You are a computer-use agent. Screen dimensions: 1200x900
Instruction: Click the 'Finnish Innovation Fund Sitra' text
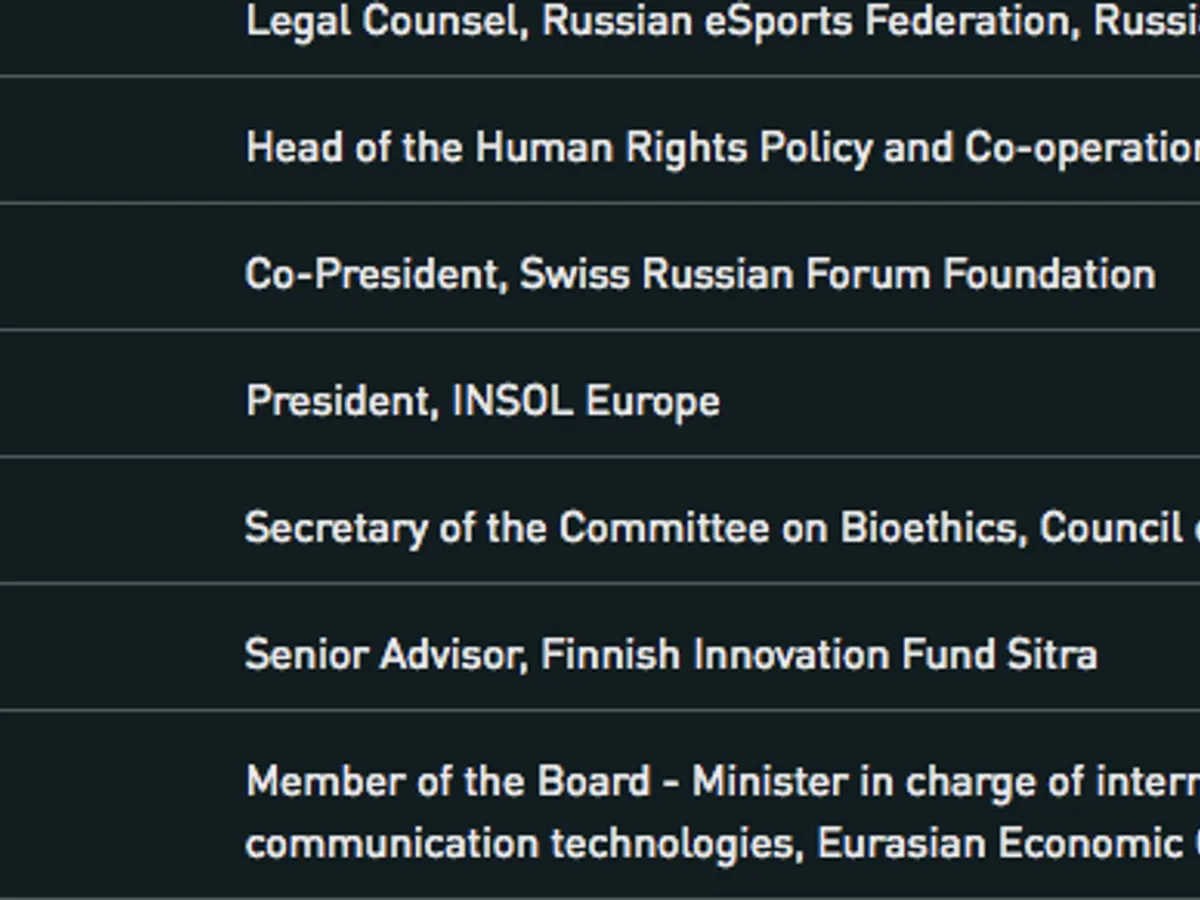click(819, 655)
